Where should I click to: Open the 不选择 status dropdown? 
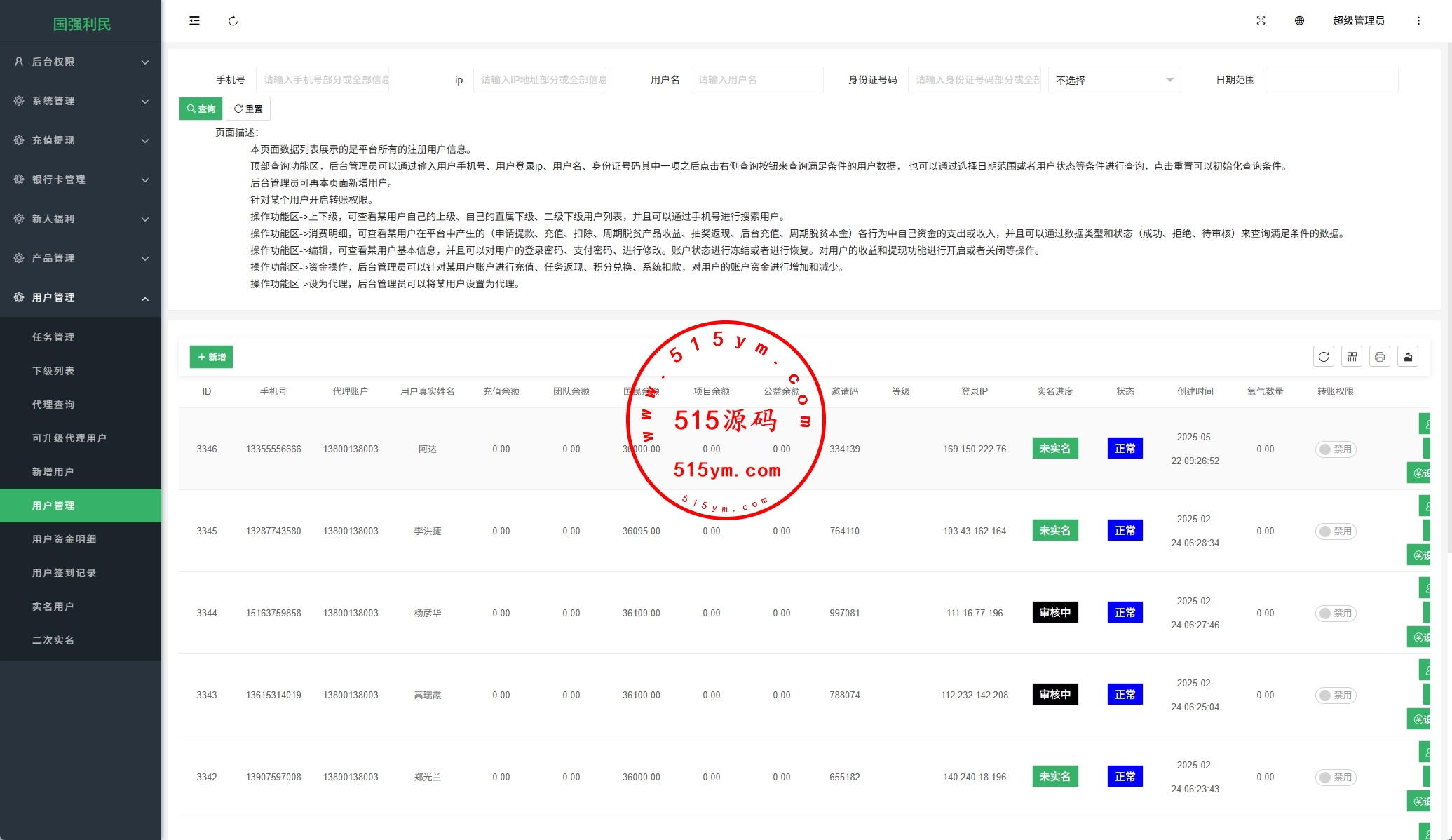[1114, 80]
